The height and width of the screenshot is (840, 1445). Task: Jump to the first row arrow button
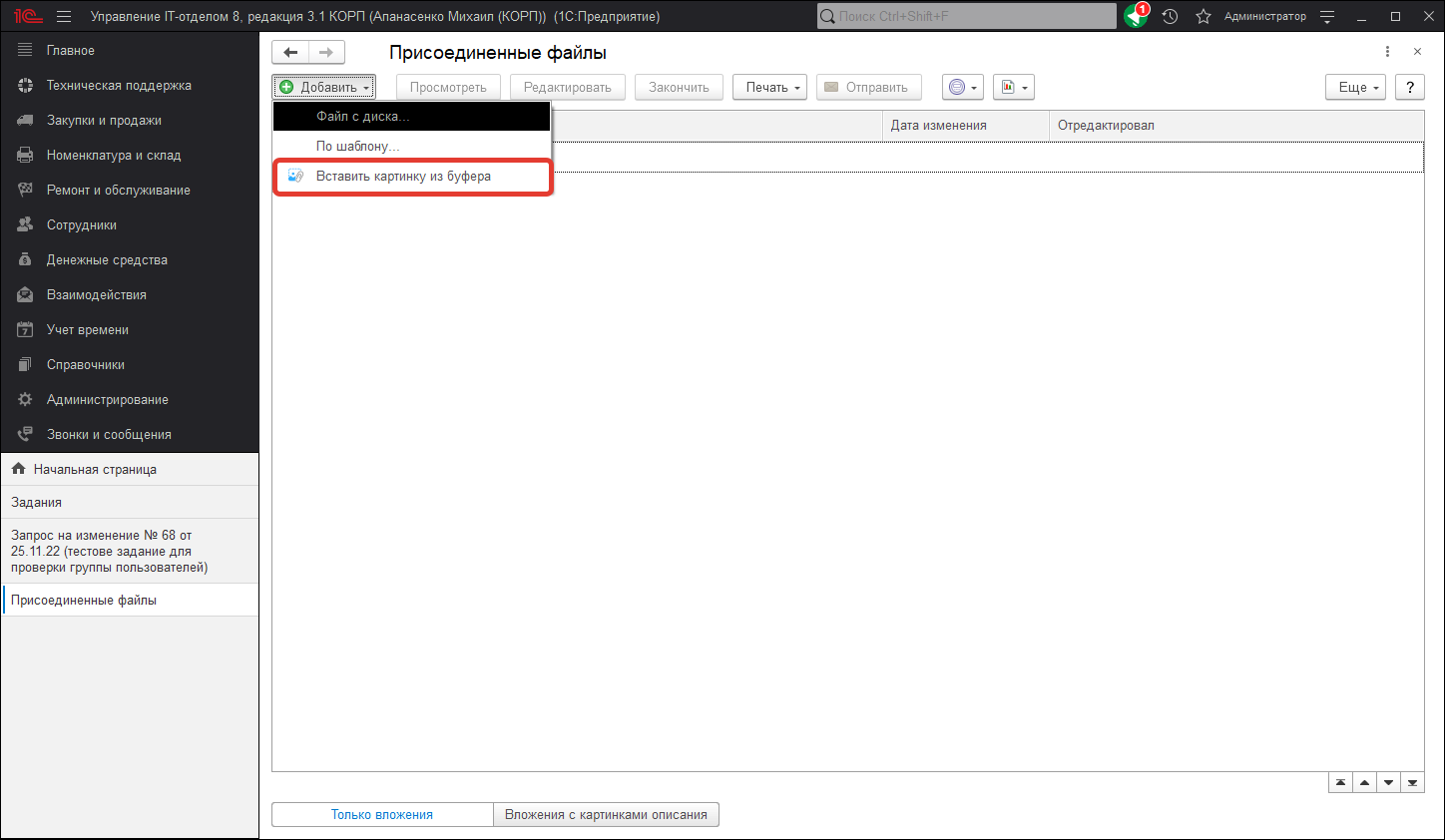[x=1340, y=783]
